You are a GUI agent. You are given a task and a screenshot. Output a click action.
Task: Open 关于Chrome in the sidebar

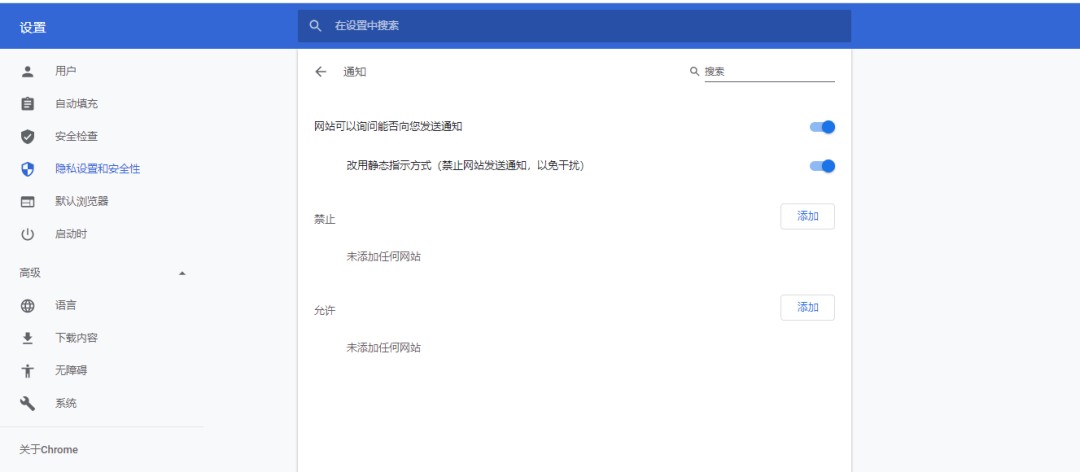click(49, 450)
